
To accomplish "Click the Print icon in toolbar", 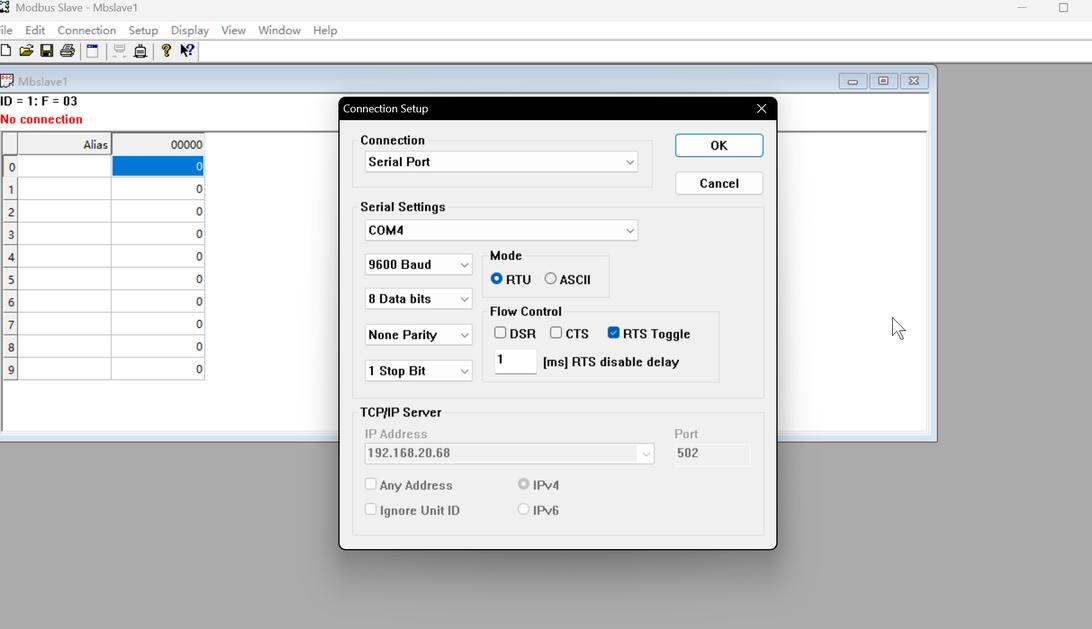I will [x=67, y=51].
